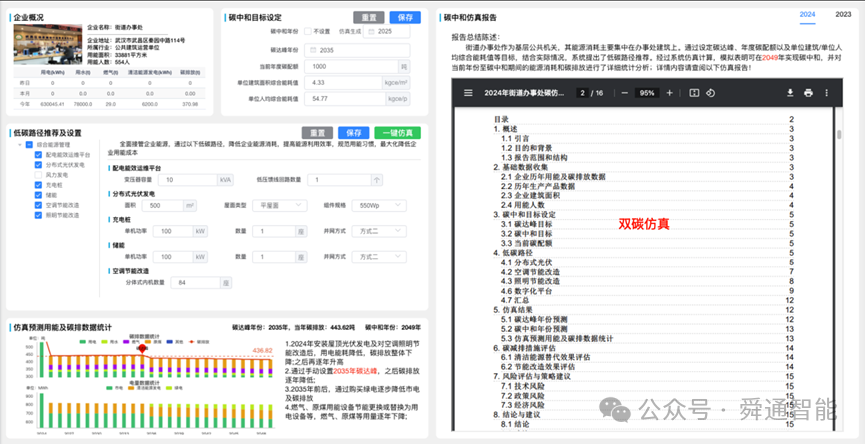Click 保存 in 低碳路径推荐及设置 panel

(354, 133)
